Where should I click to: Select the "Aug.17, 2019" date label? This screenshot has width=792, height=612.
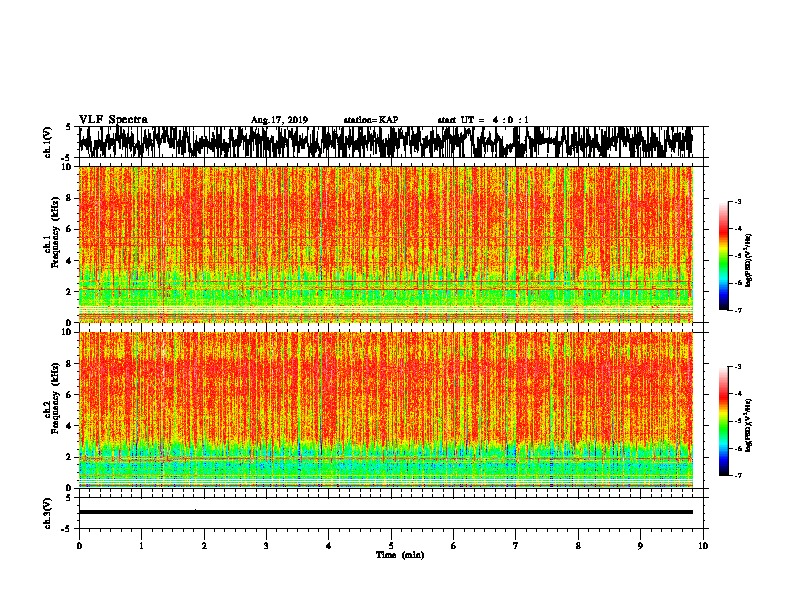tap(279, 120)
